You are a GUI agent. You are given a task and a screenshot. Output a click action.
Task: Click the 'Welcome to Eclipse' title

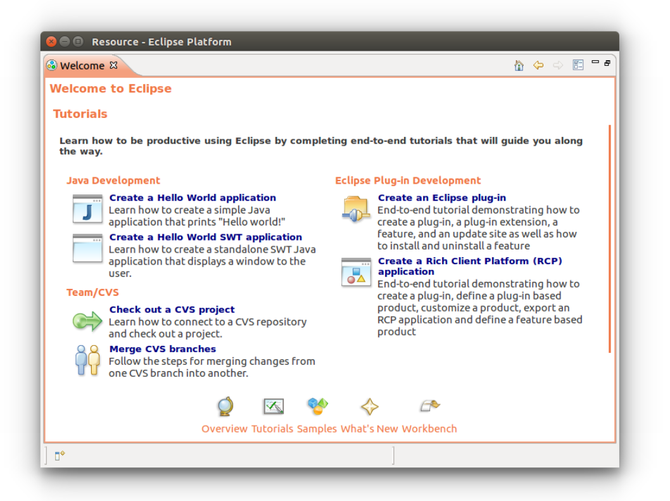(111, 88)
